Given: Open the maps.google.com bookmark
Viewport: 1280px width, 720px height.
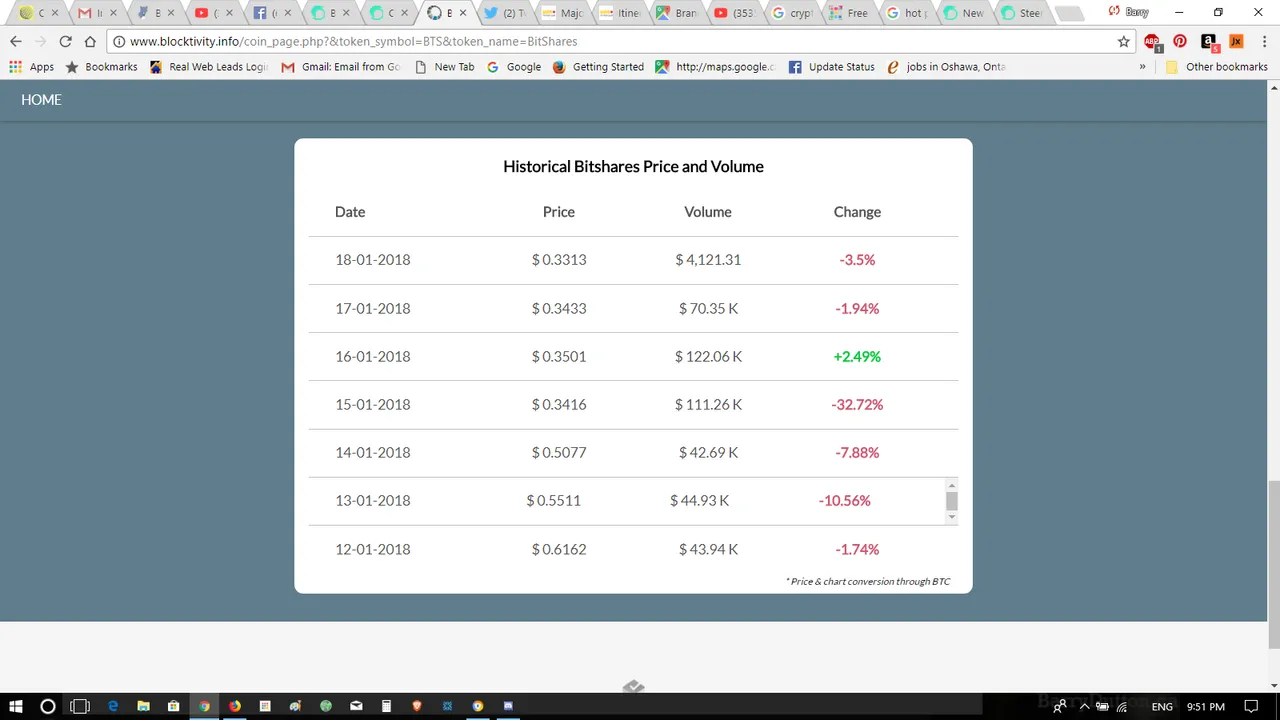Looking at the screenshot, I should [715, 67].
